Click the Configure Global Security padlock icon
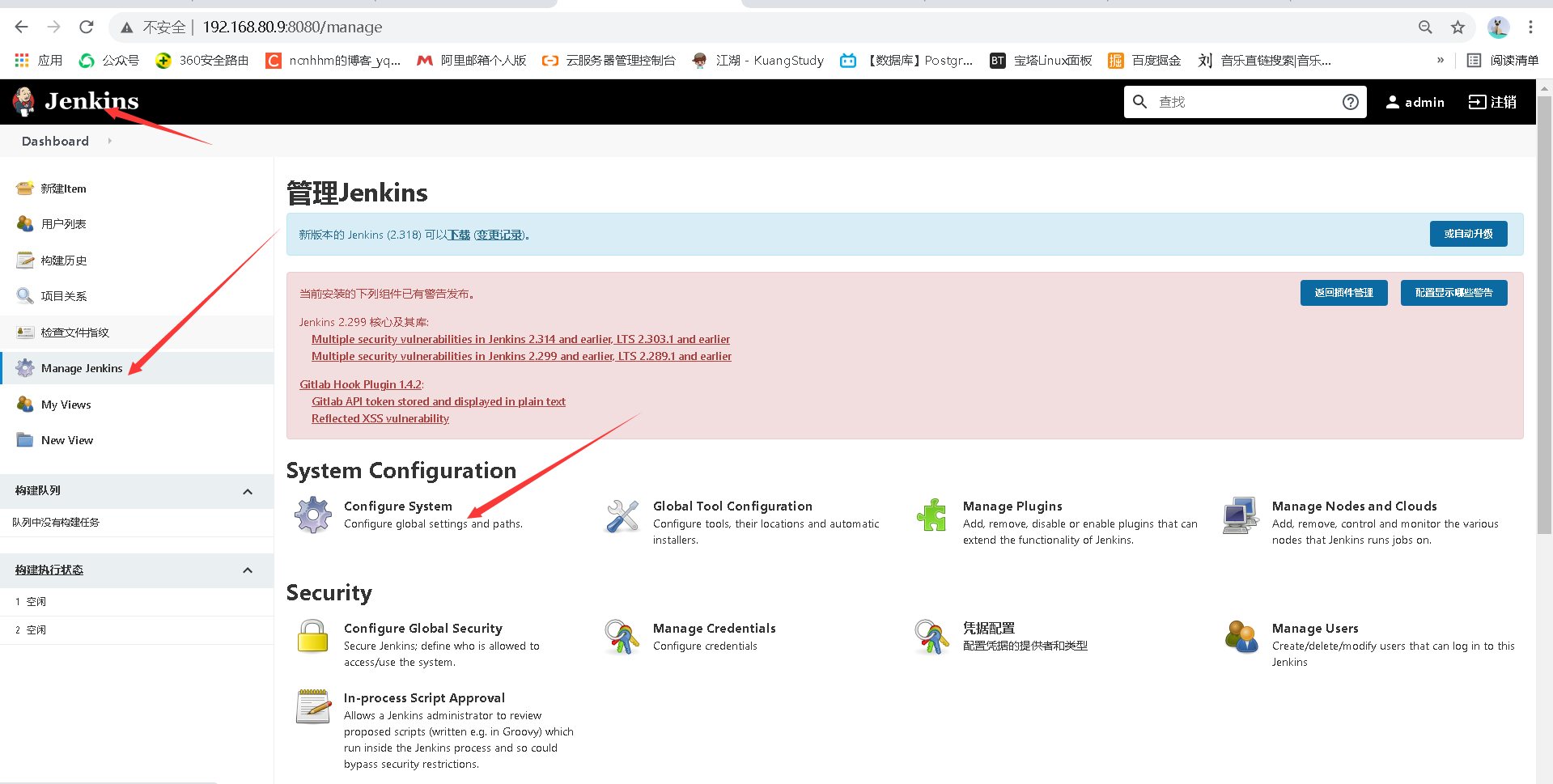The height and width of the screenshot is (784, 1553). (x=312, y=638)
